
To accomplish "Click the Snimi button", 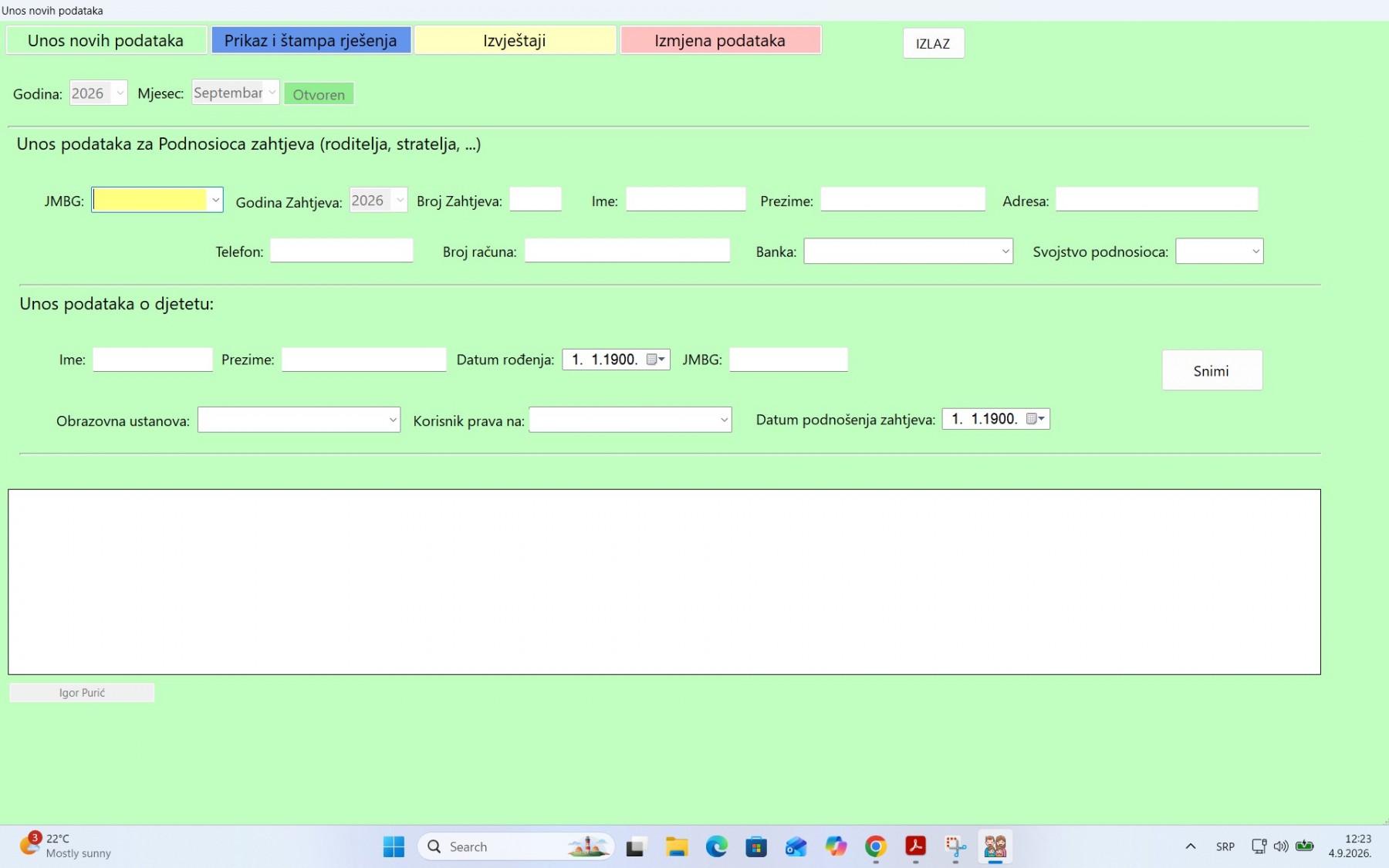I will pos(1212,370).
